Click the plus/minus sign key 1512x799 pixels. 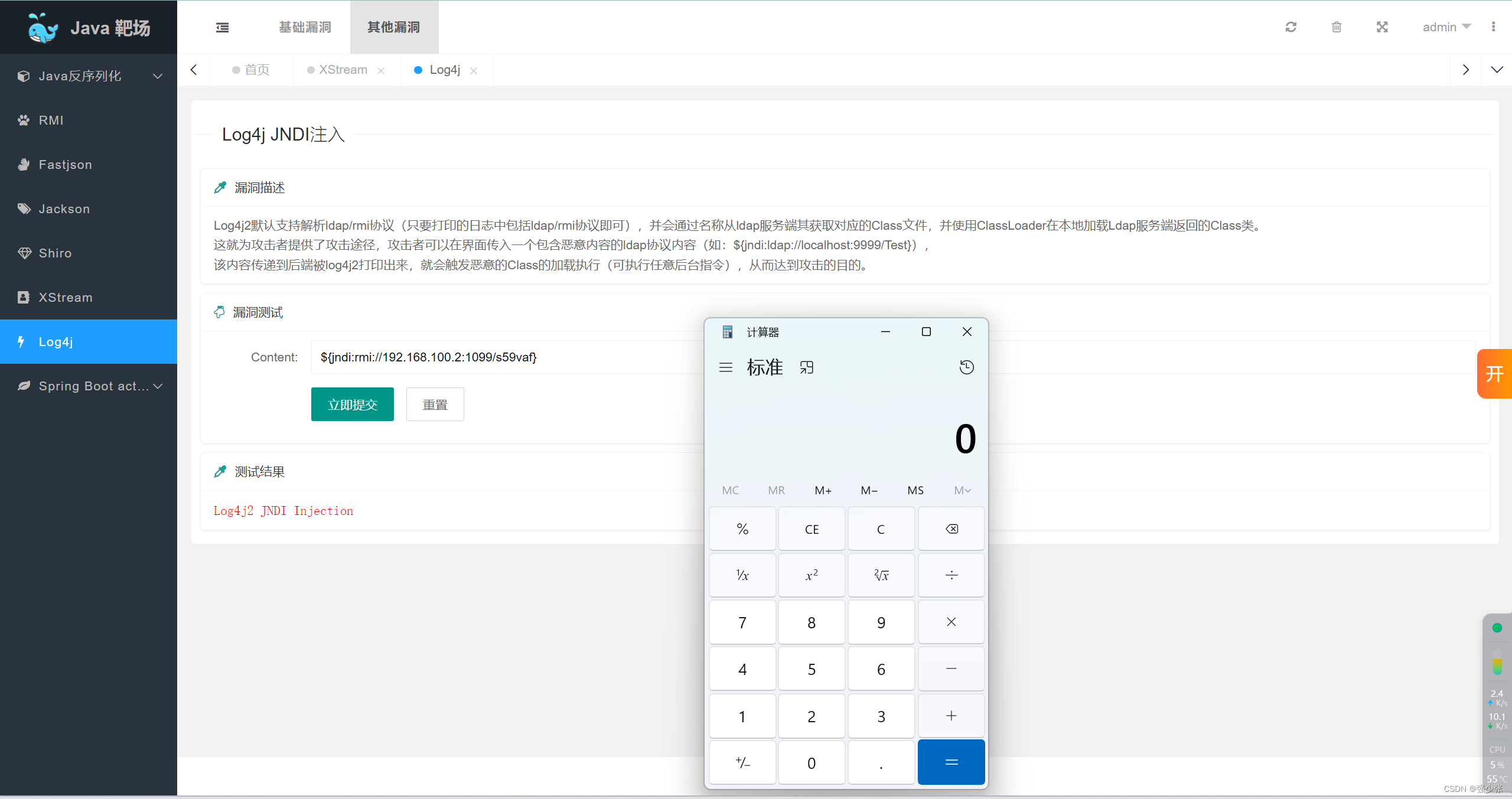click(742, 763)
